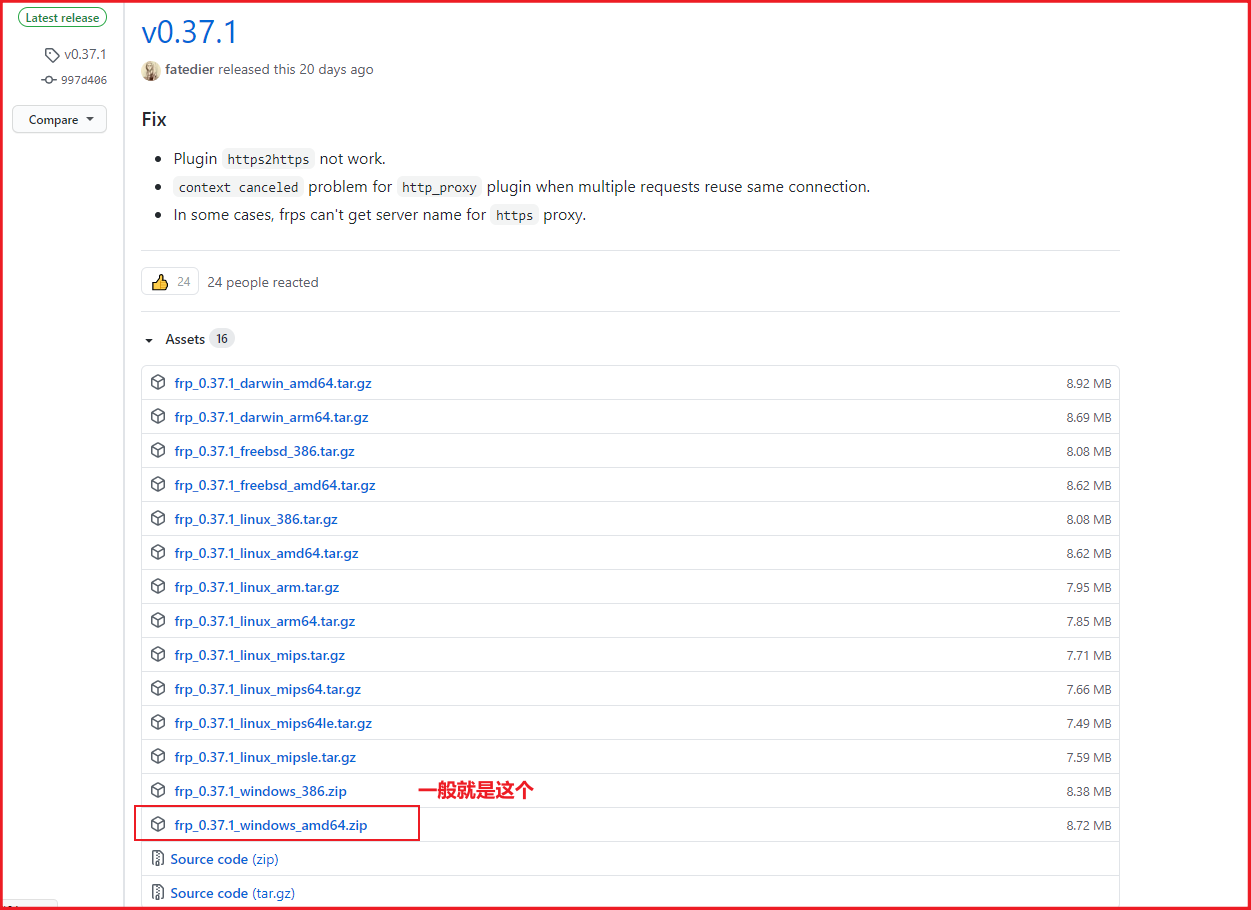Click the package icon beside frp_0.37.1_darwin_arm64.tar.gz
1251x910 pixels.
(x=158, y=416)
